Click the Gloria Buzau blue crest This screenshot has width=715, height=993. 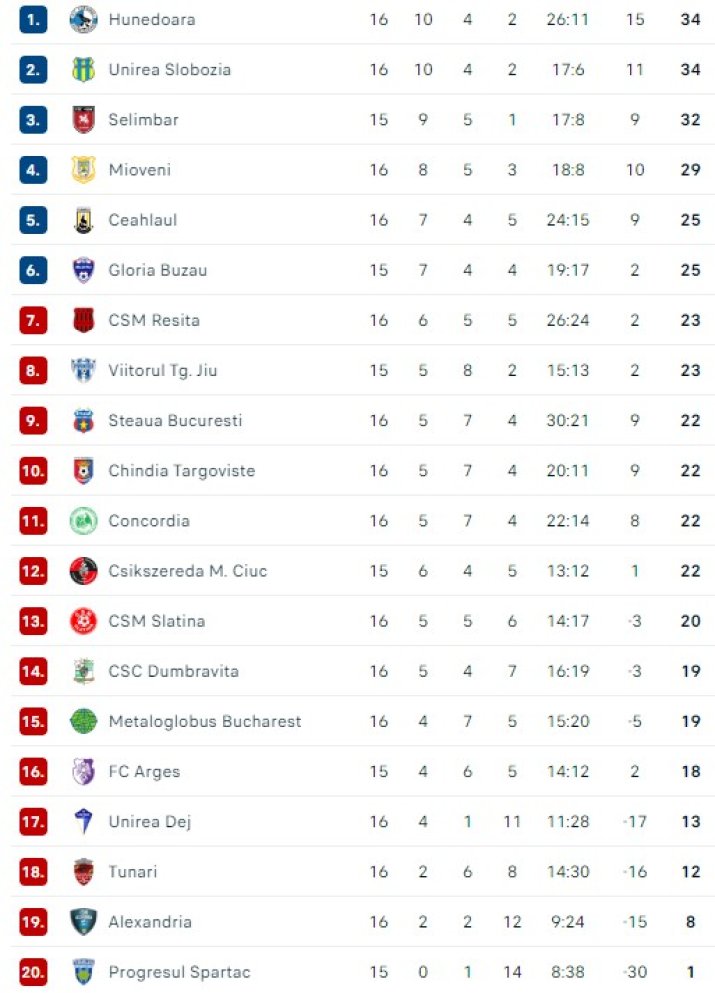[83, 270]
